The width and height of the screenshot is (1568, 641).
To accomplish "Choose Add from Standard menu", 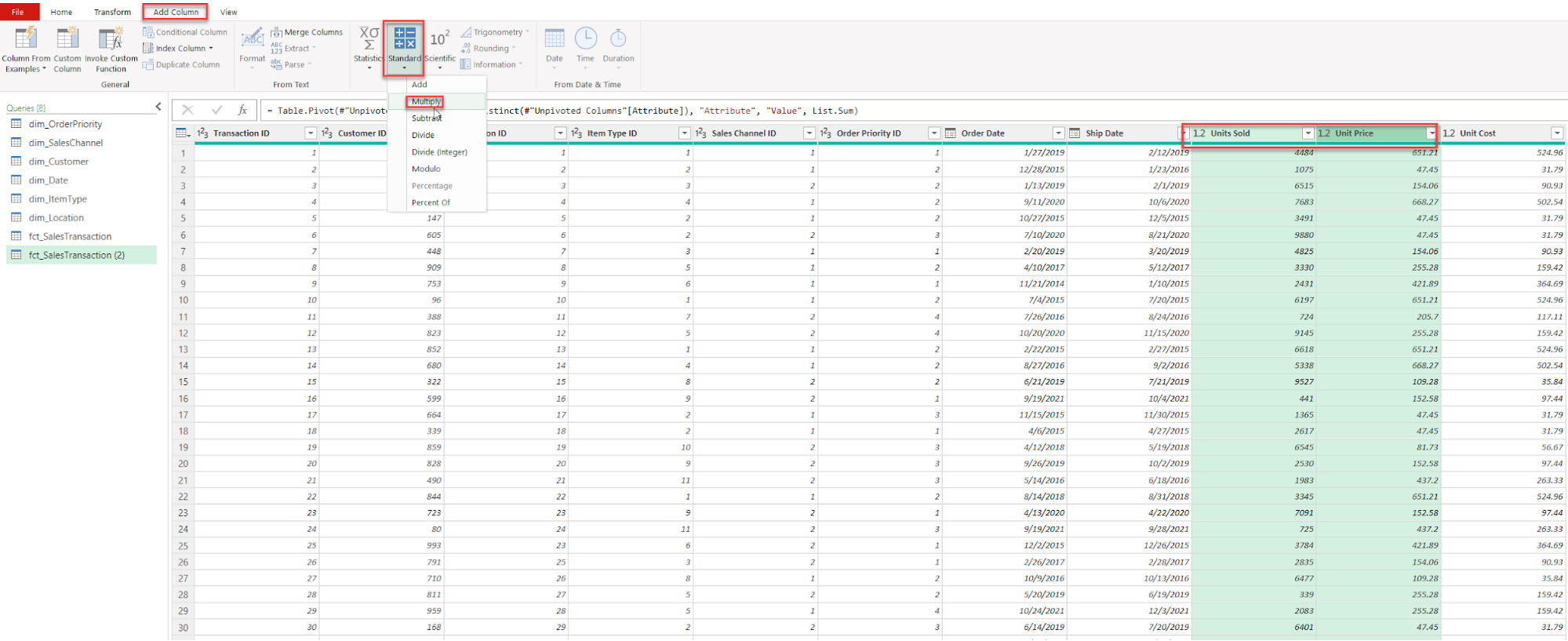I will 437,85.
